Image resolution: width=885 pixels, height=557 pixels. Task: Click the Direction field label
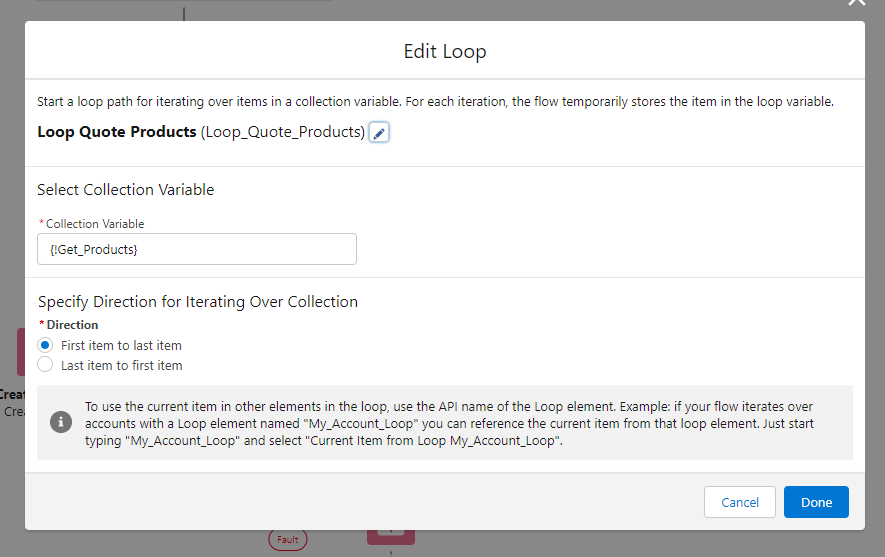(72, 325)
